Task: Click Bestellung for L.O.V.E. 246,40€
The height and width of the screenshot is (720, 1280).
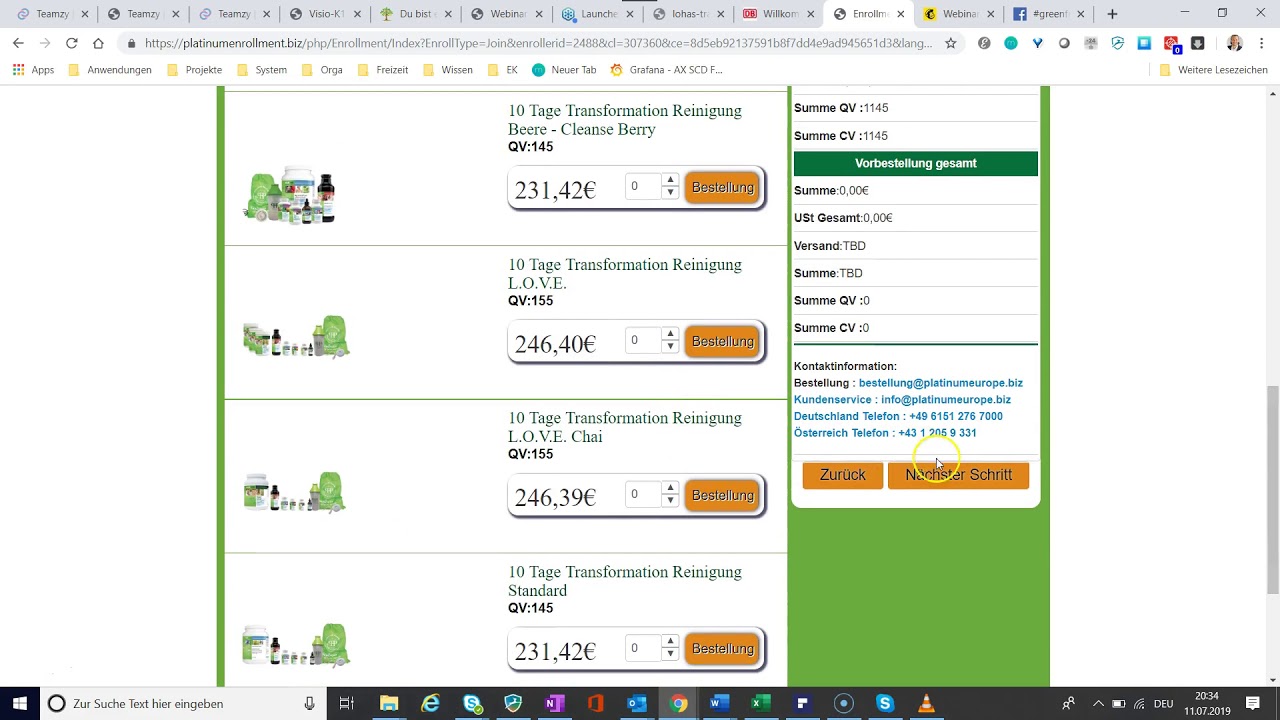Action: tap(722, 341)
